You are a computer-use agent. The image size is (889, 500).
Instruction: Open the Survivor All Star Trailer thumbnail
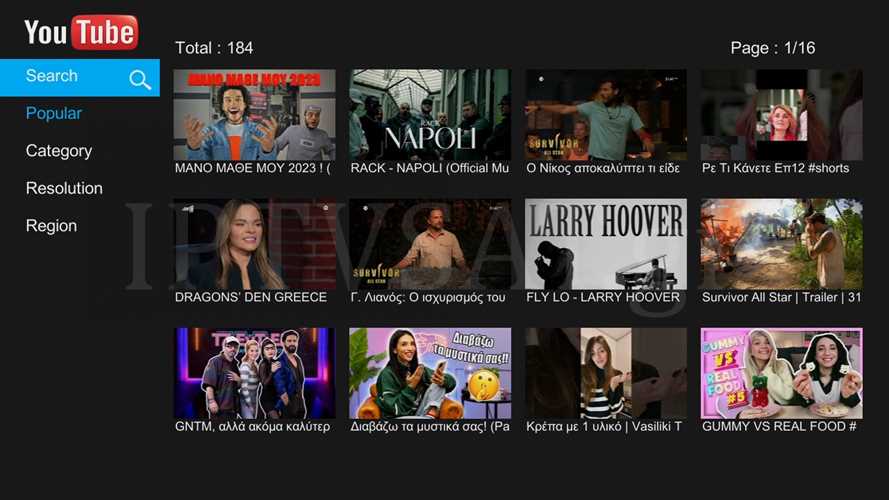coord(781,244)
